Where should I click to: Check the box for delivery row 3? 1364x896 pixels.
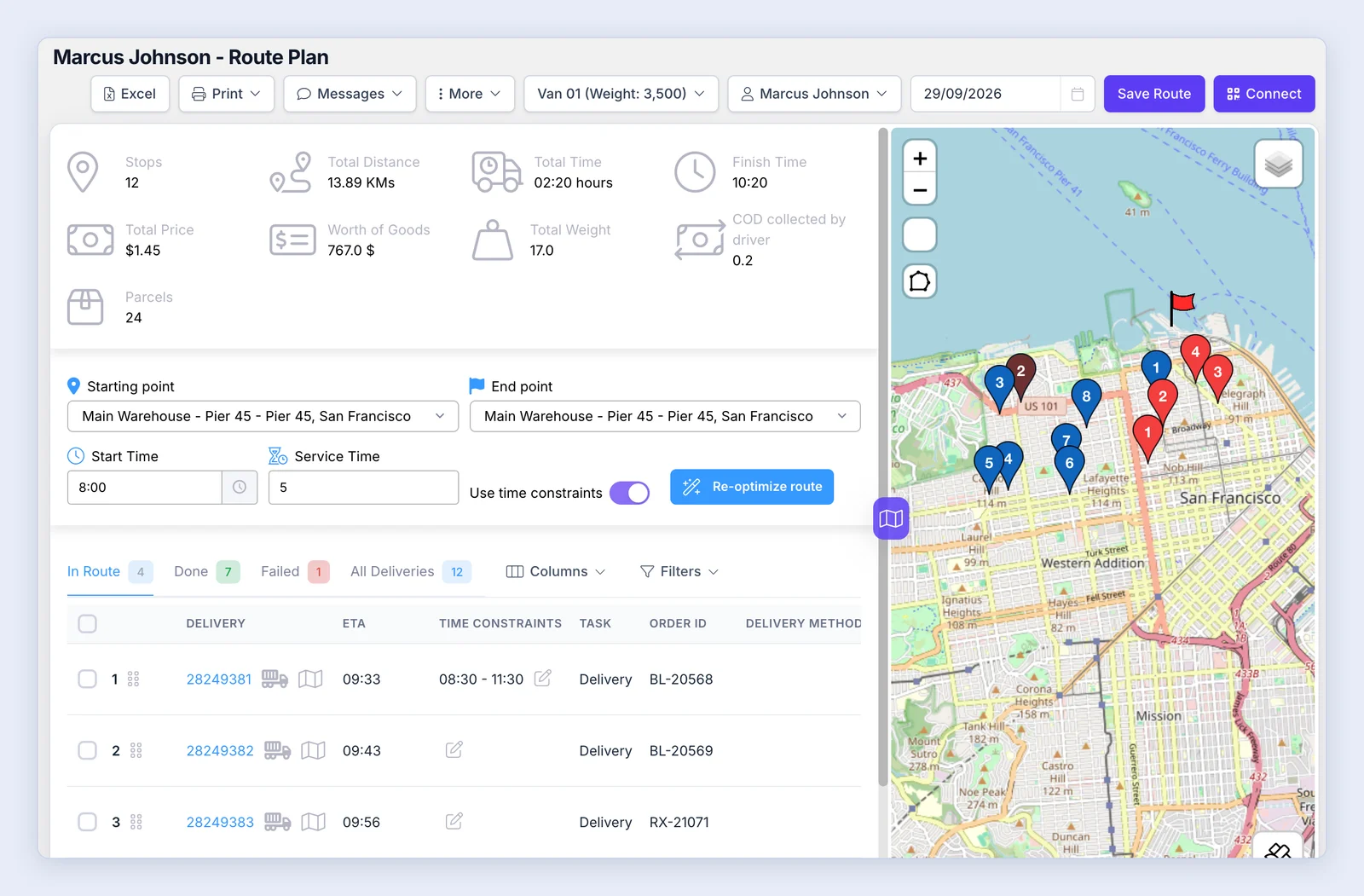click(87, 822)
